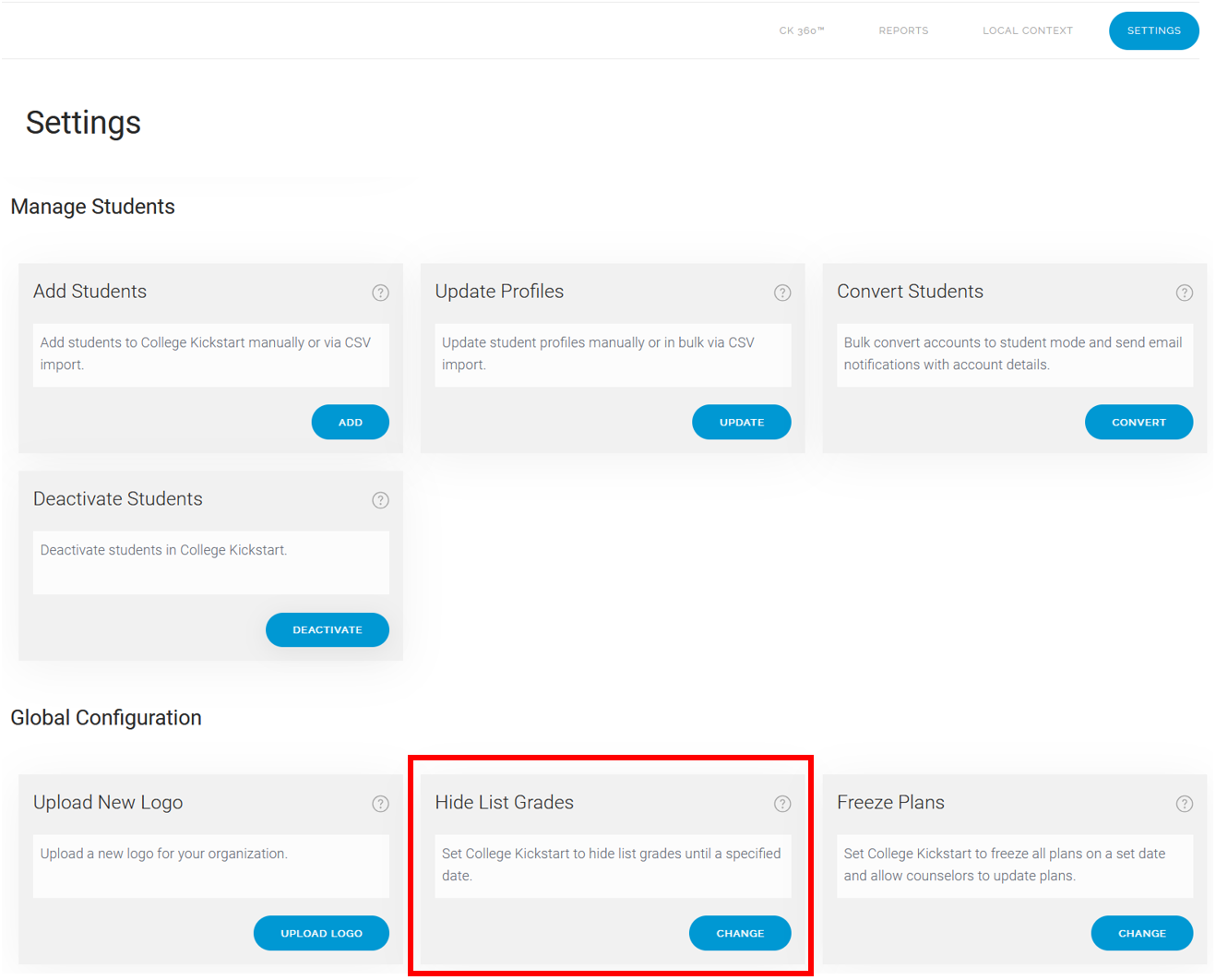Switch to the Reports tab
This screenshot has height=980, width=1216.
pos(903,30)
